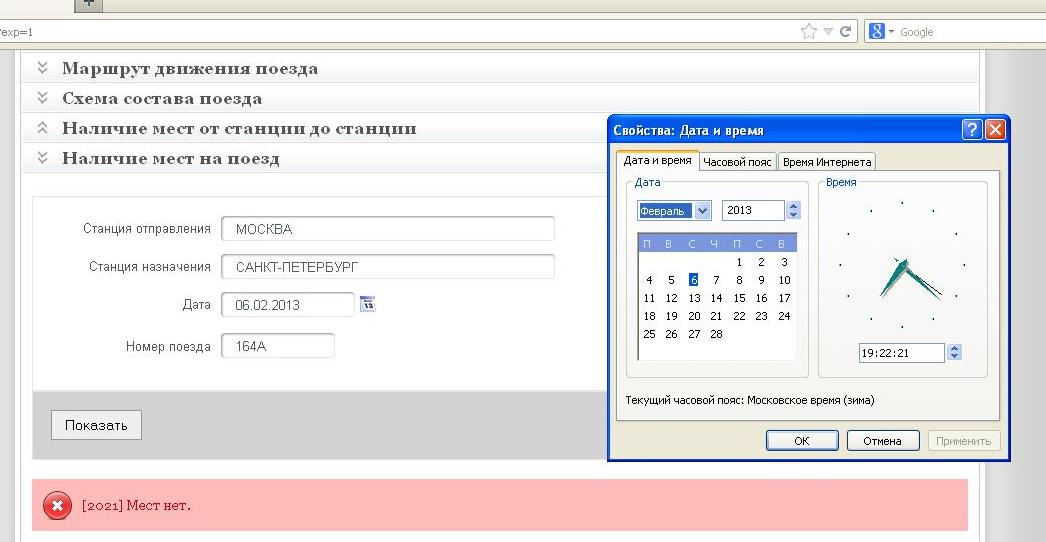Open the Google search engine selector icon

point(880,32)
